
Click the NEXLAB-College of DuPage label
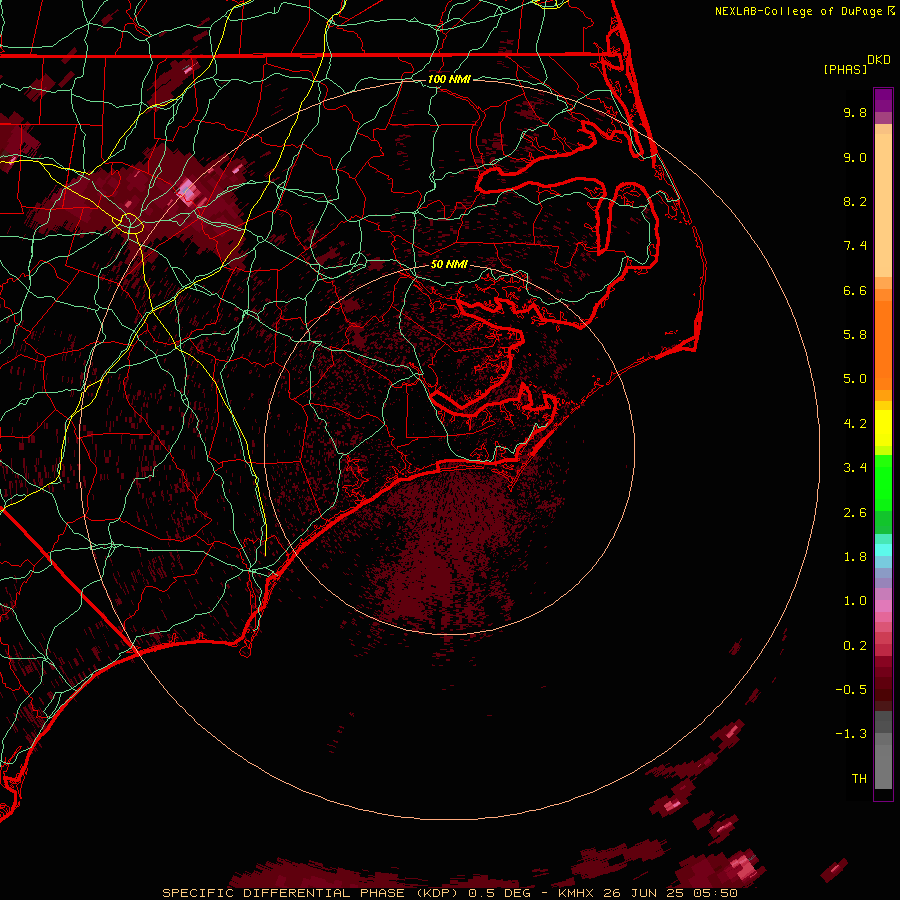[x=798, y=11]
